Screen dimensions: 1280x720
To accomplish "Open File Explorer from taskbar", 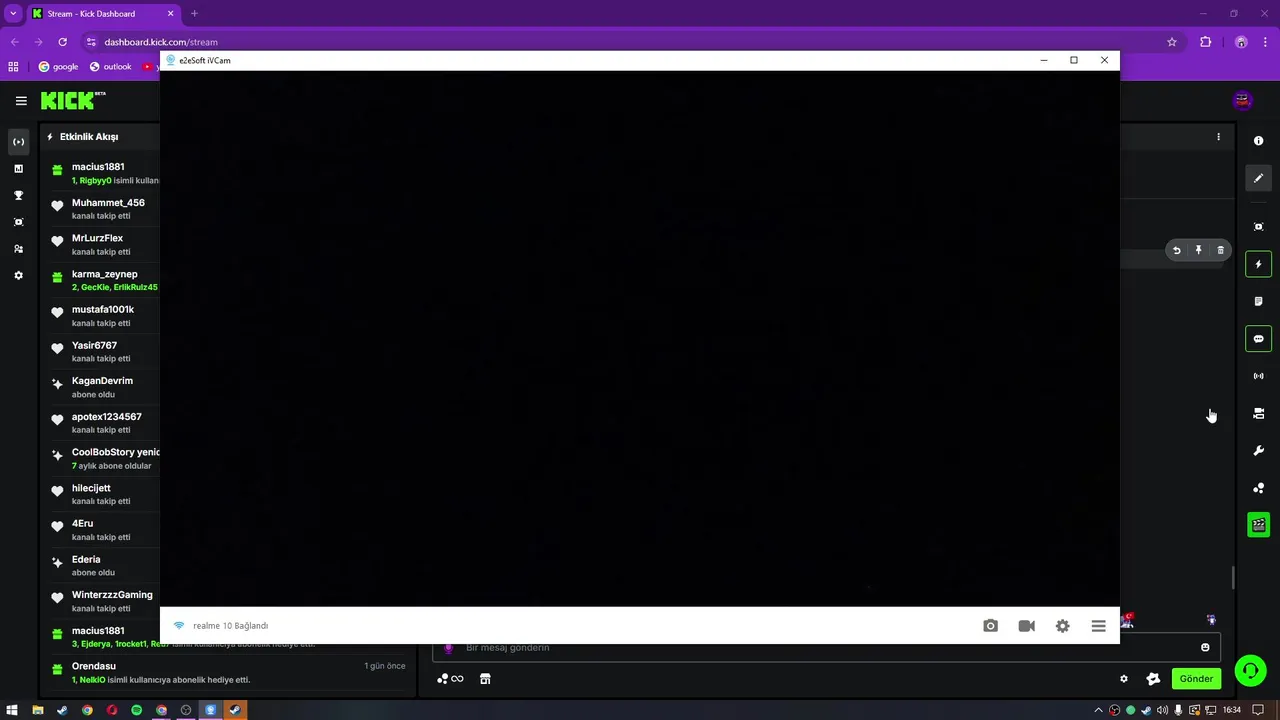I will 38,710.
